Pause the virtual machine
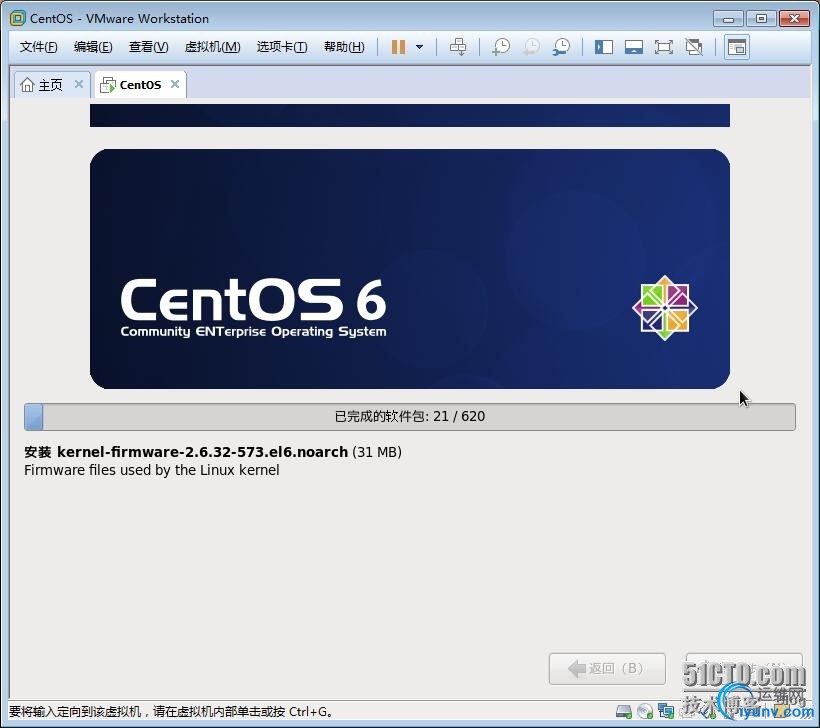 [x=398, y=47]
